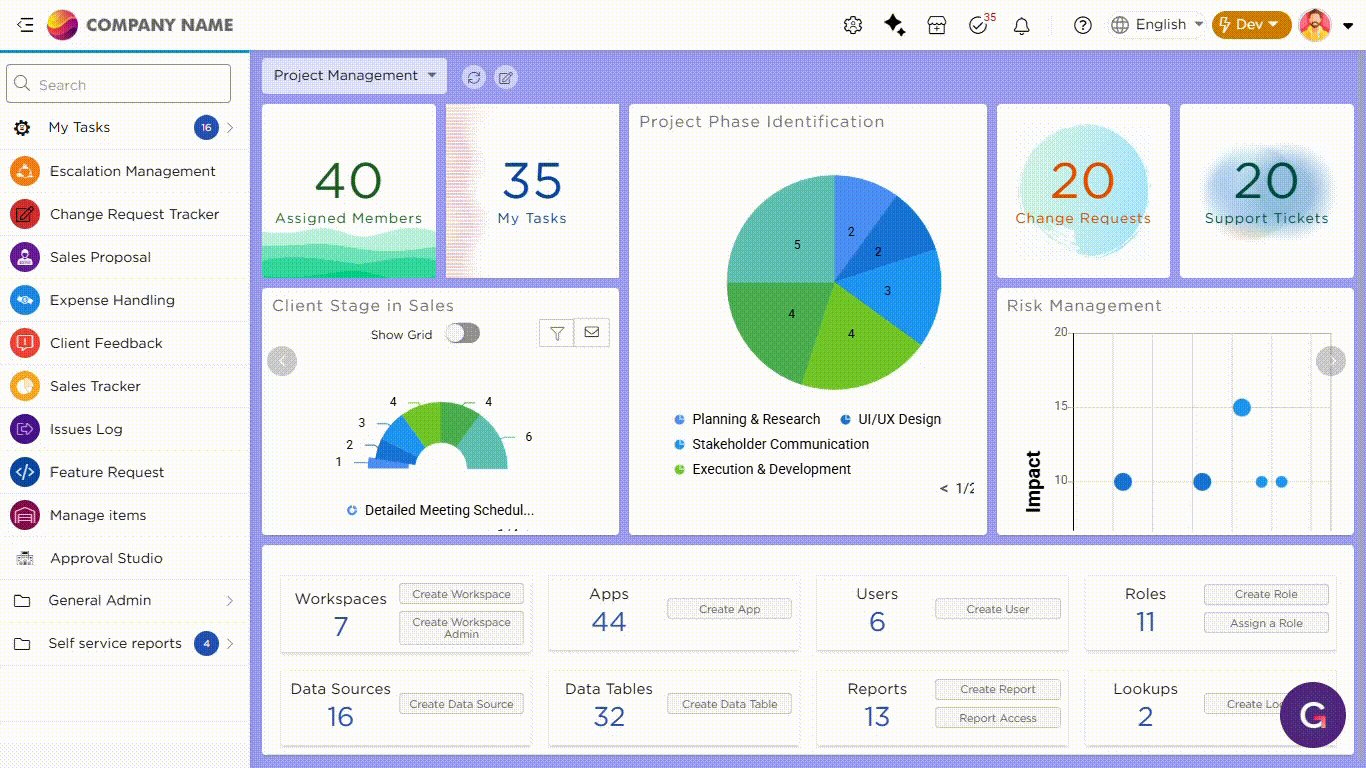Viewport: 1366px width, 768px height.
Task: Click the help question mark icon
Action: [x=1082, y=26]
